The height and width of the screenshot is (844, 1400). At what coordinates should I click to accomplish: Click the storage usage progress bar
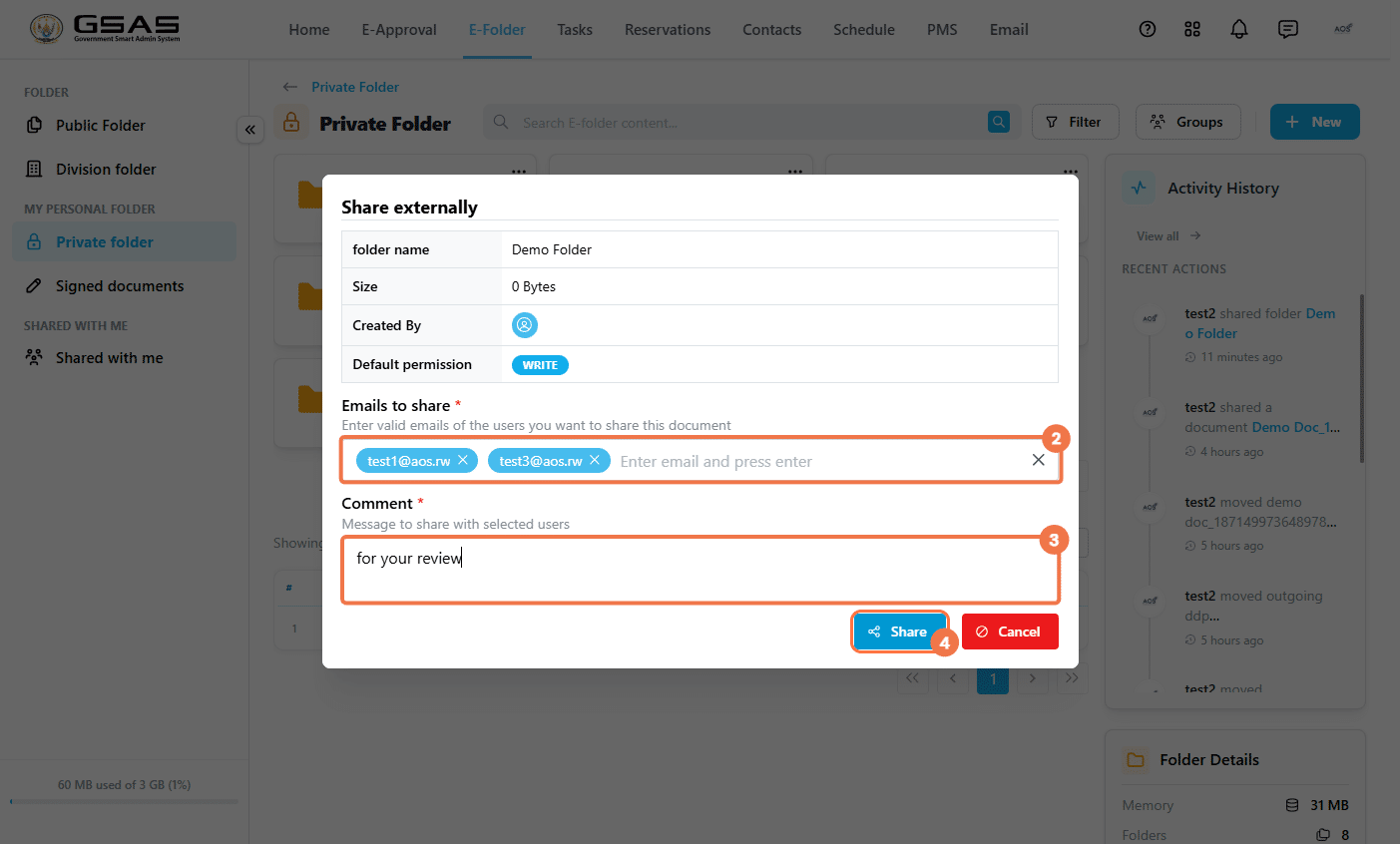(x=124, y=801)
